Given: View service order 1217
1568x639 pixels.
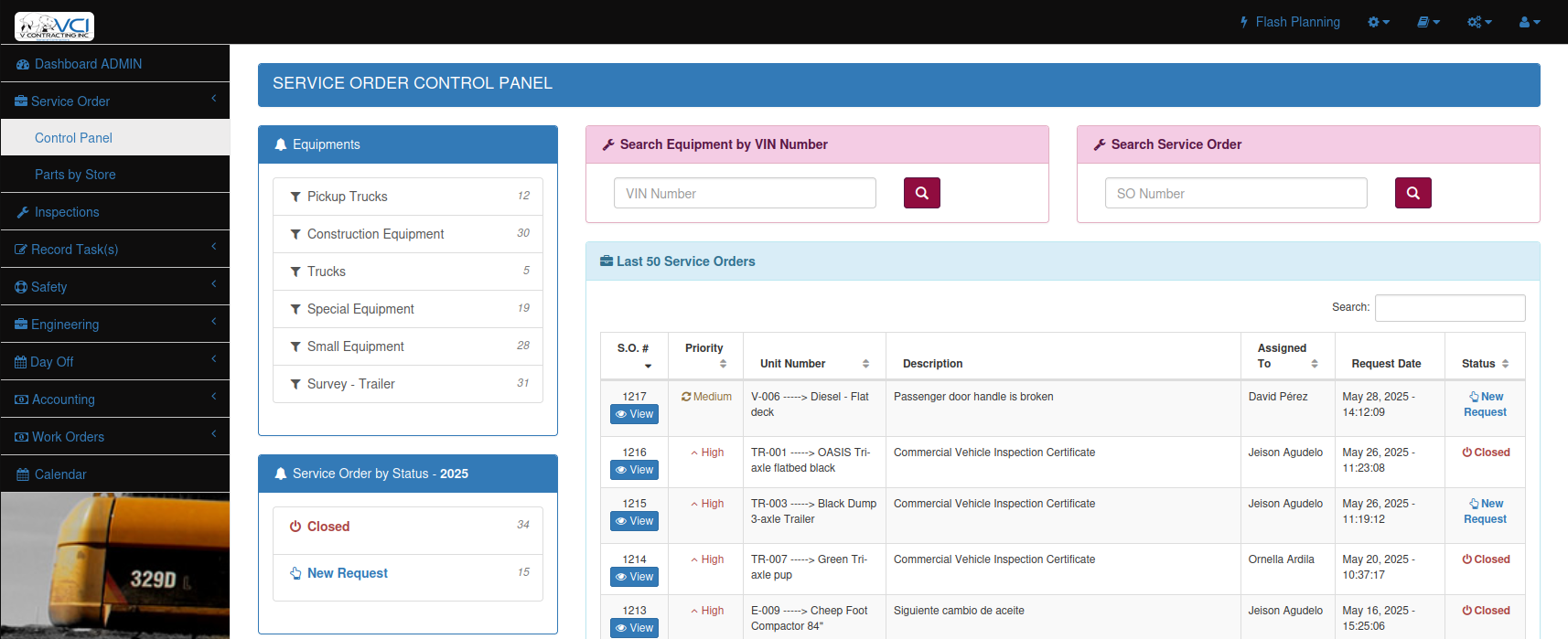Looking at the screenshot, I should pos(634,414).
